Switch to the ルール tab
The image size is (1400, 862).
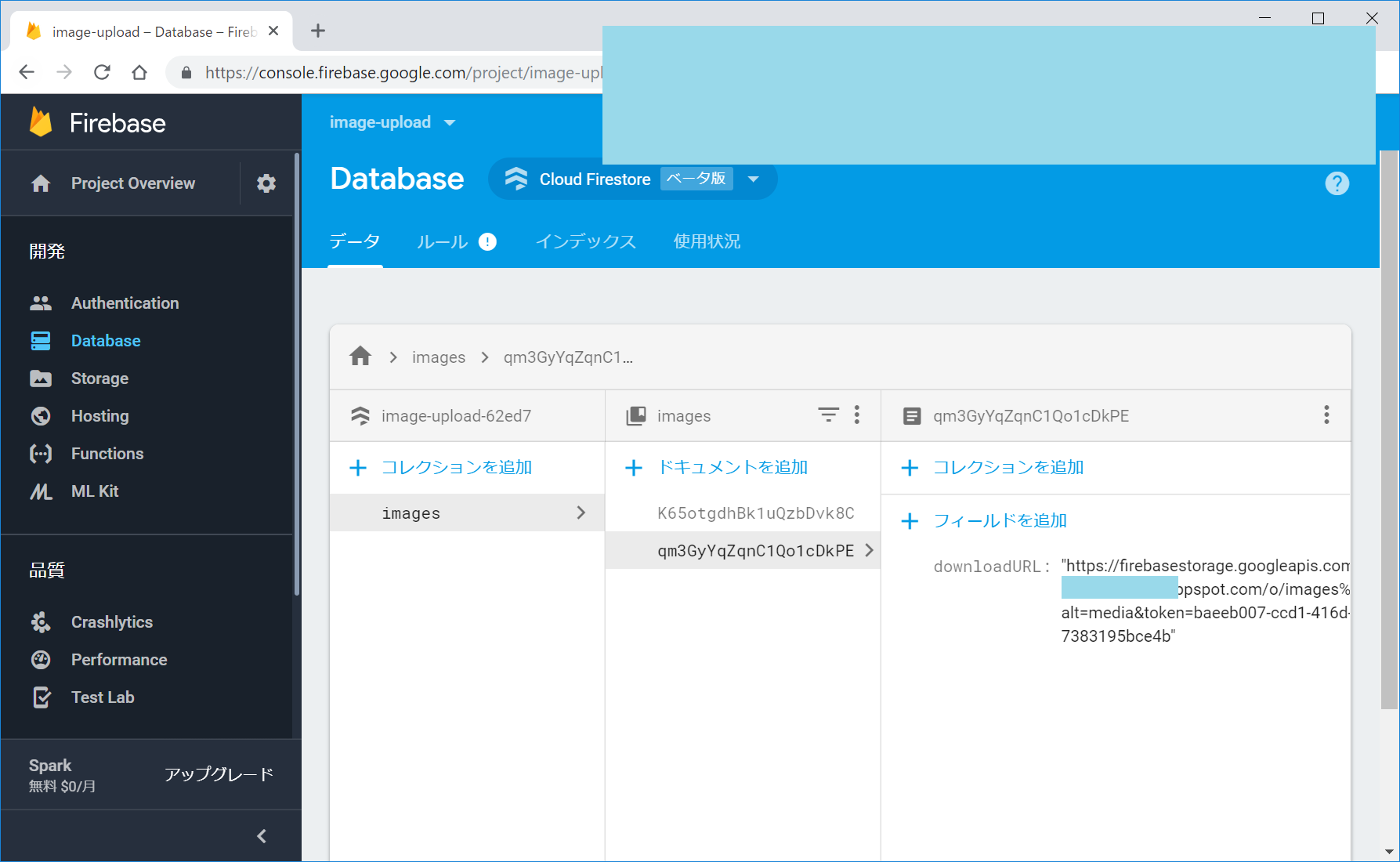[x=443, y=242]
